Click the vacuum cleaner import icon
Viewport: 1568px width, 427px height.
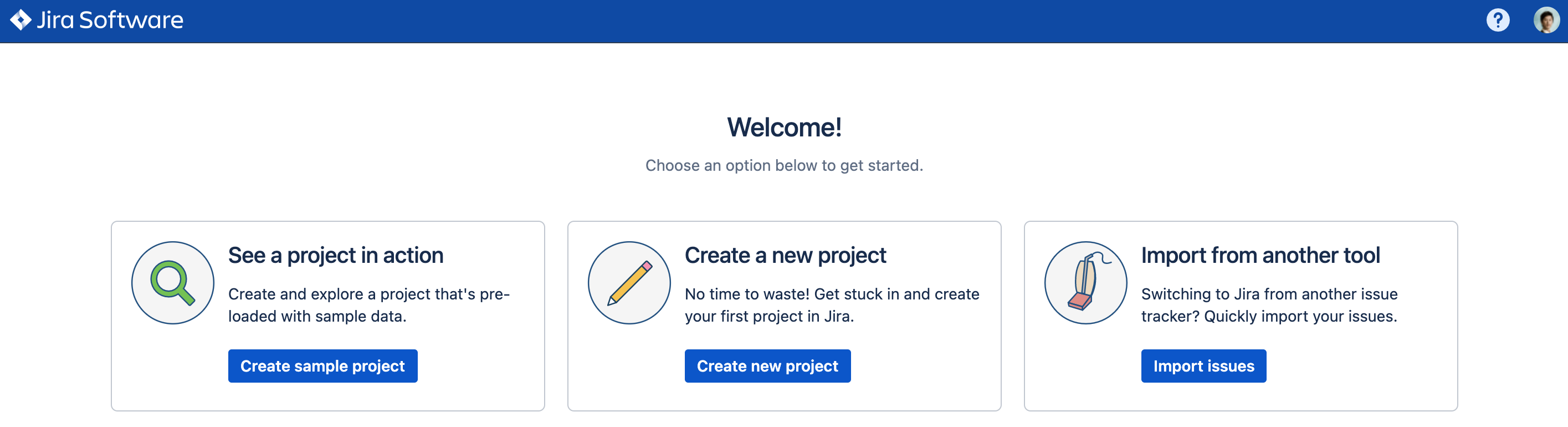1086,283
